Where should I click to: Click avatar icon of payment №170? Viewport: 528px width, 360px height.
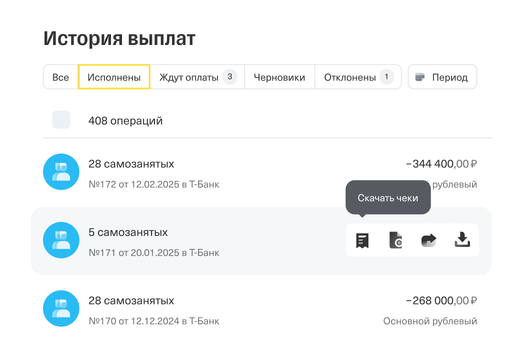(61, 308)
